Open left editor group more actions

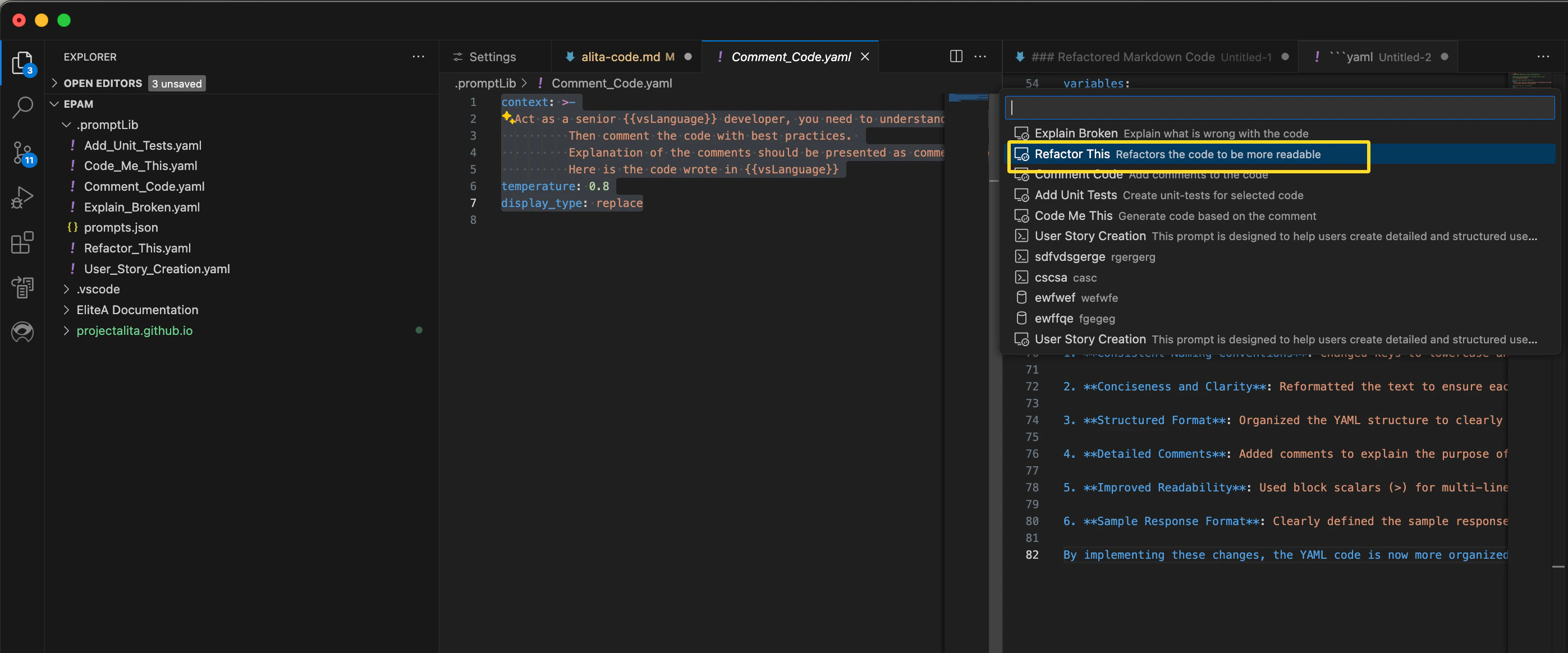click(x=980, y=57)
